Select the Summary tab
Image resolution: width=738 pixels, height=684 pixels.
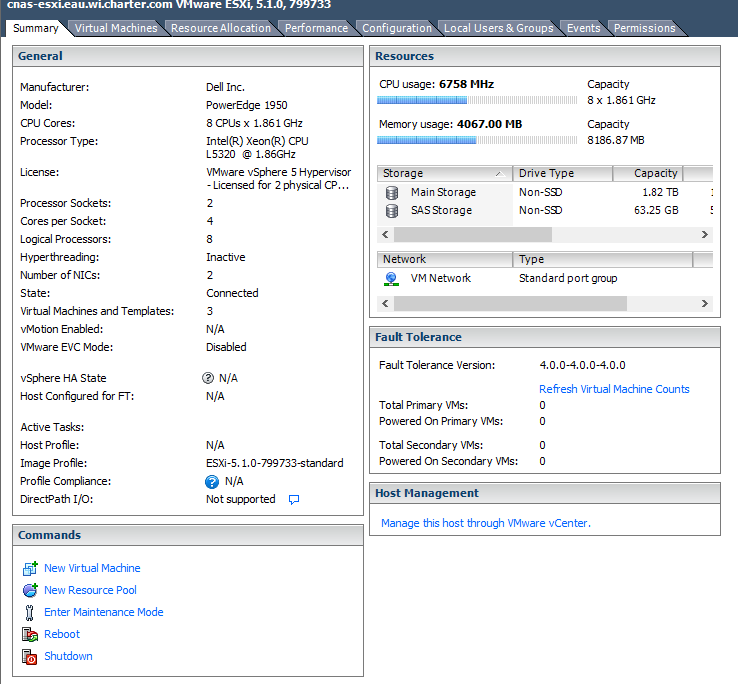(36, 28)
